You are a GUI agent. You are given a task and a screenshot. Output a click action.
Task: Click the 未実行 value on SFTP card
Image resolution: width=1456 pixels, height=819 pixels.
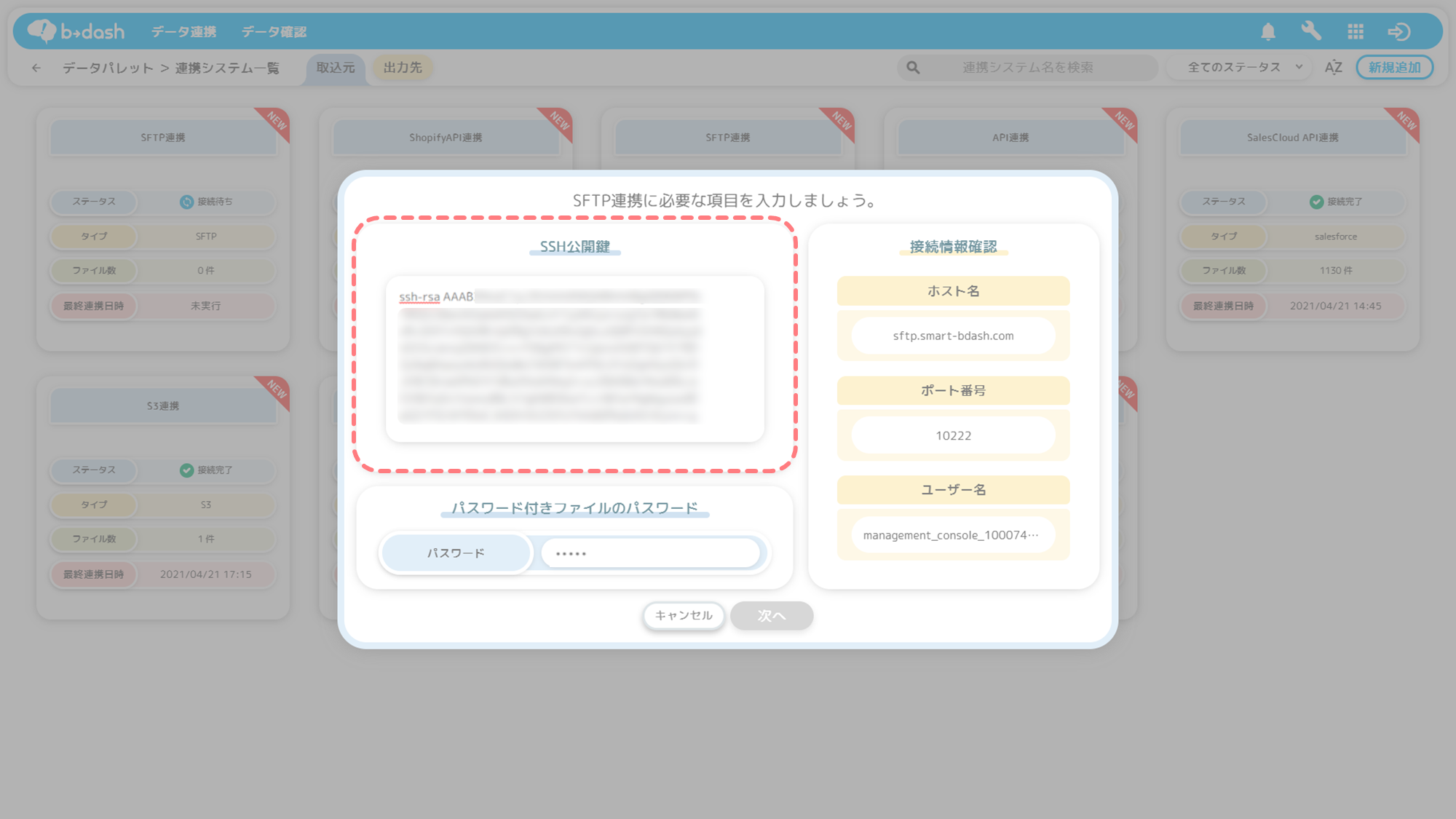[206, 306]
